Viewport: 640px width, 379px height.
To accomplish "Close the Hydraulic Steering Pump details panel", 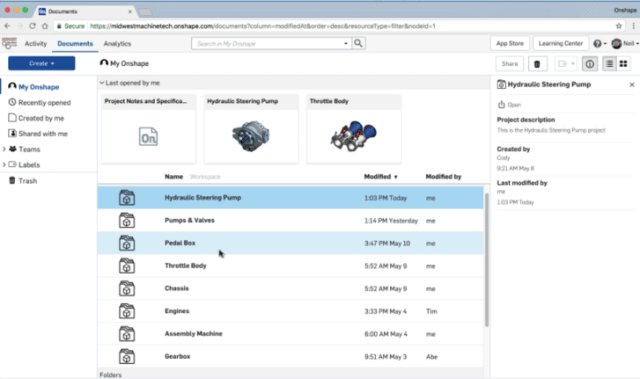I will coord(632,84).
